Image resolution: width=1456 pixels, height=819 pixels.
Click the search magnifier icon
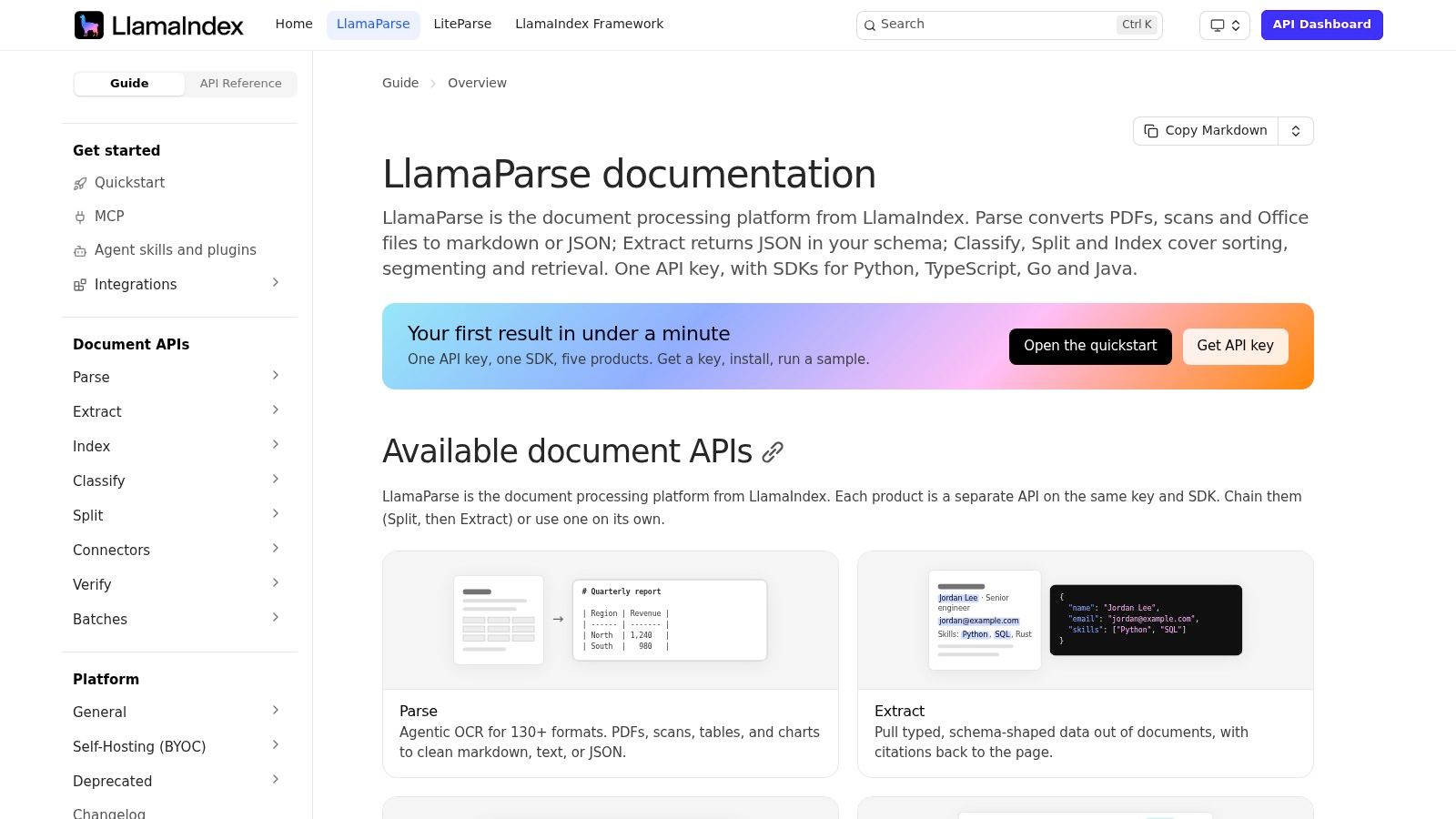click(x=870, y=25)
